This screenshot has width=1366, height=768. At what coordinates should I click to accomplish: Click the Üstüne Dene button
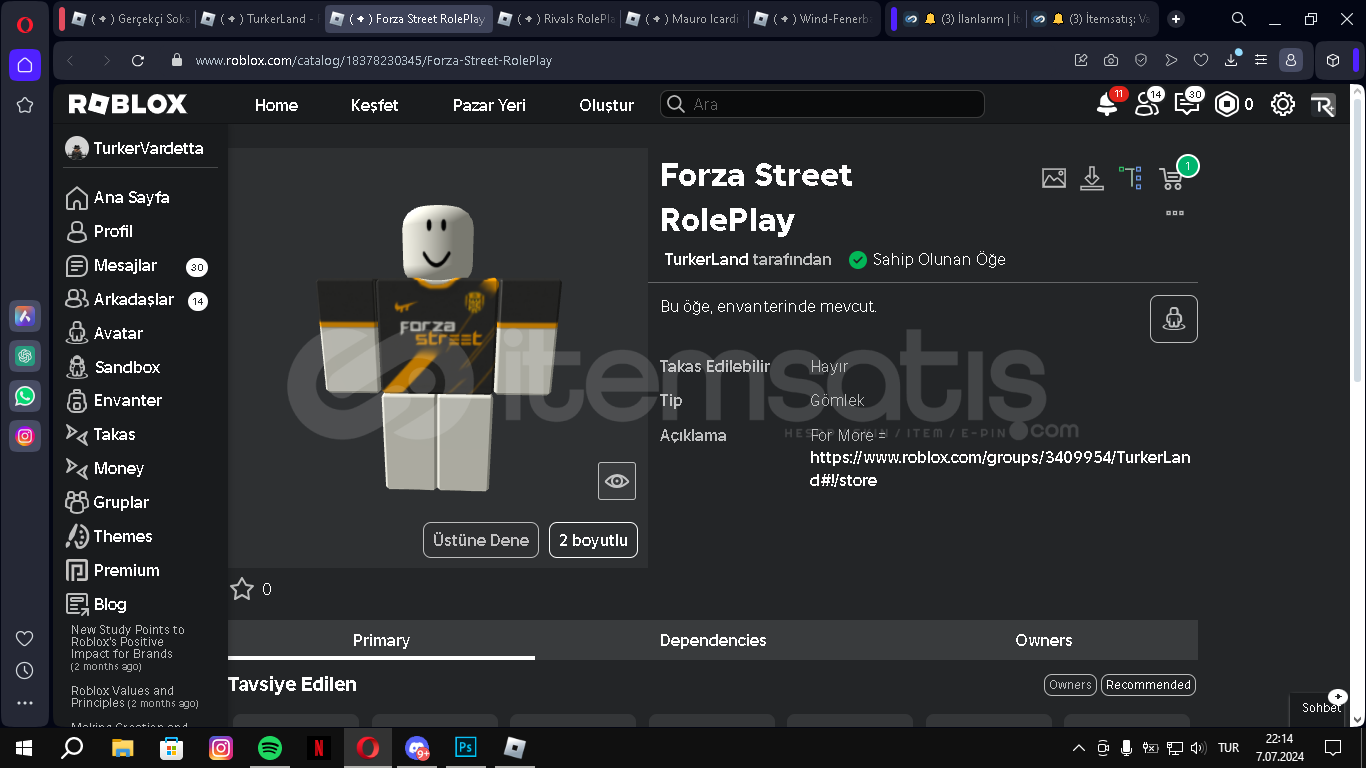tap(481, 540)
